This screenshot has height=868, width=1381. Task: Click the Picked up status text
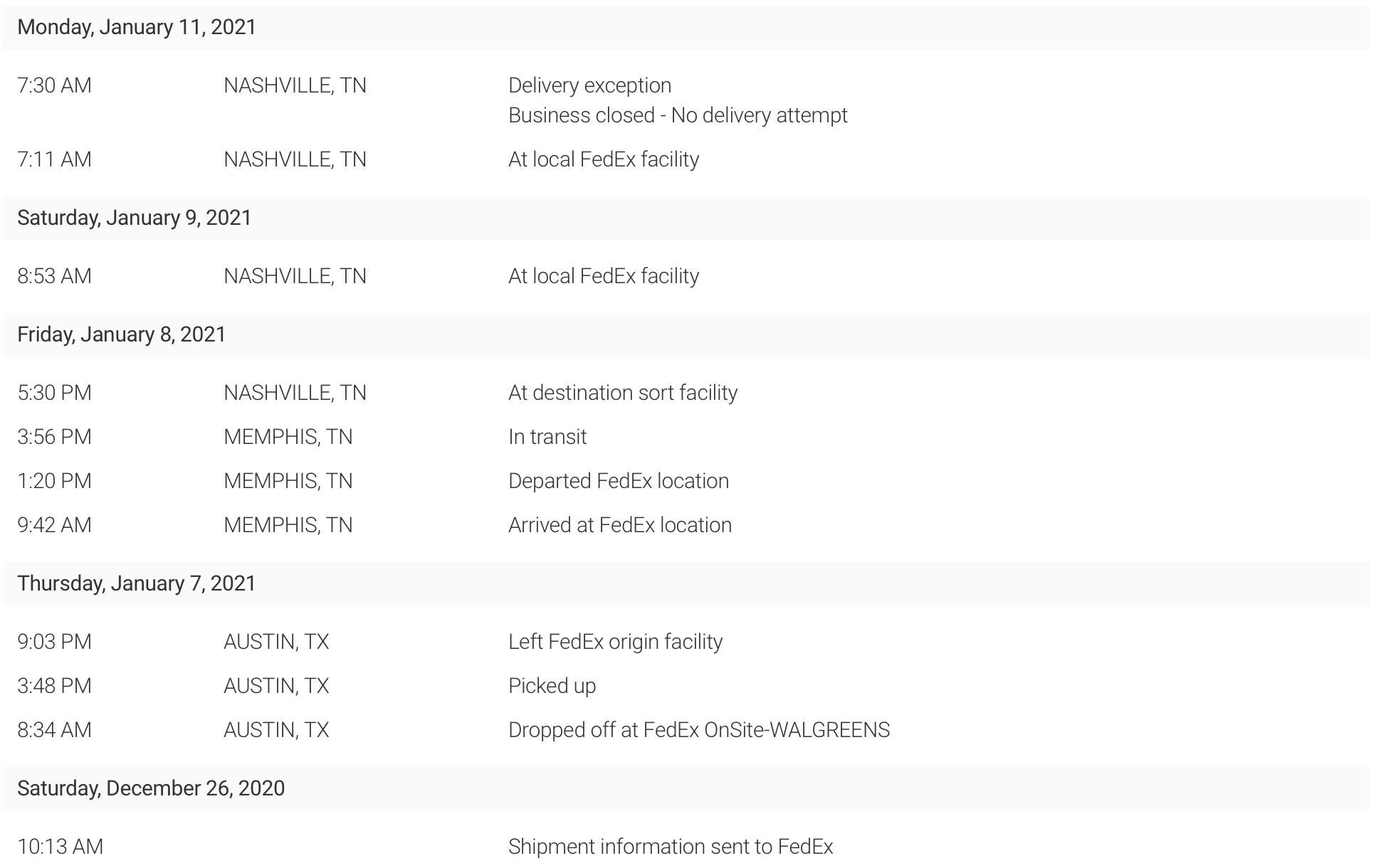point(552,686)
